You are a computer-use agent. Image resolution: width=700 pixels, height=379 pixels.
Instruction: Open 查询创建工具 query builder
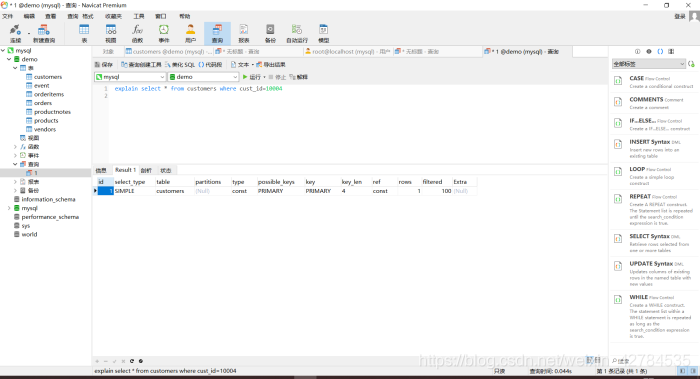pyautogui.click(x=141, y=64)
